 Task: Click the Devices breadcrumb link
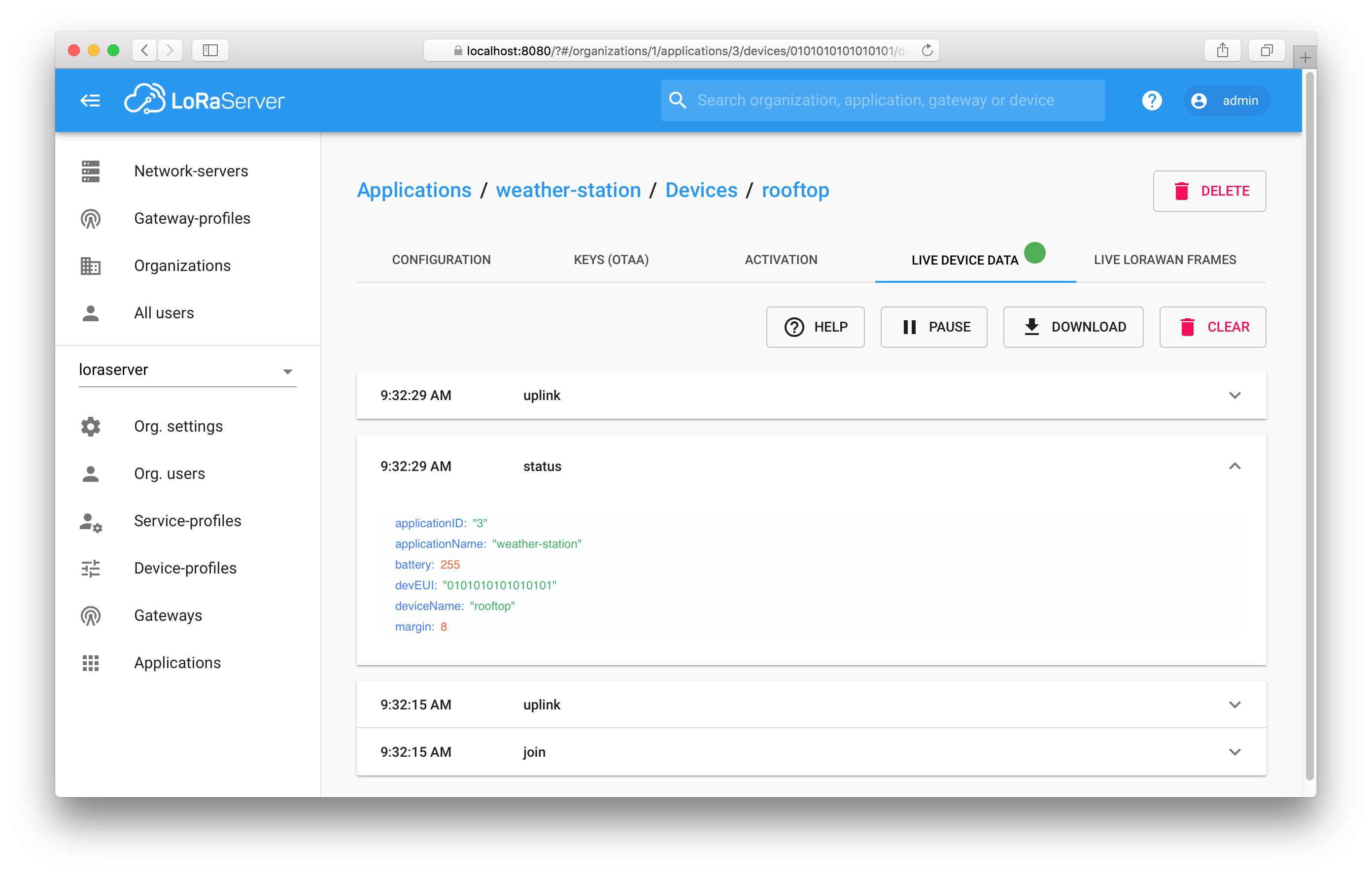coord(701,190)
